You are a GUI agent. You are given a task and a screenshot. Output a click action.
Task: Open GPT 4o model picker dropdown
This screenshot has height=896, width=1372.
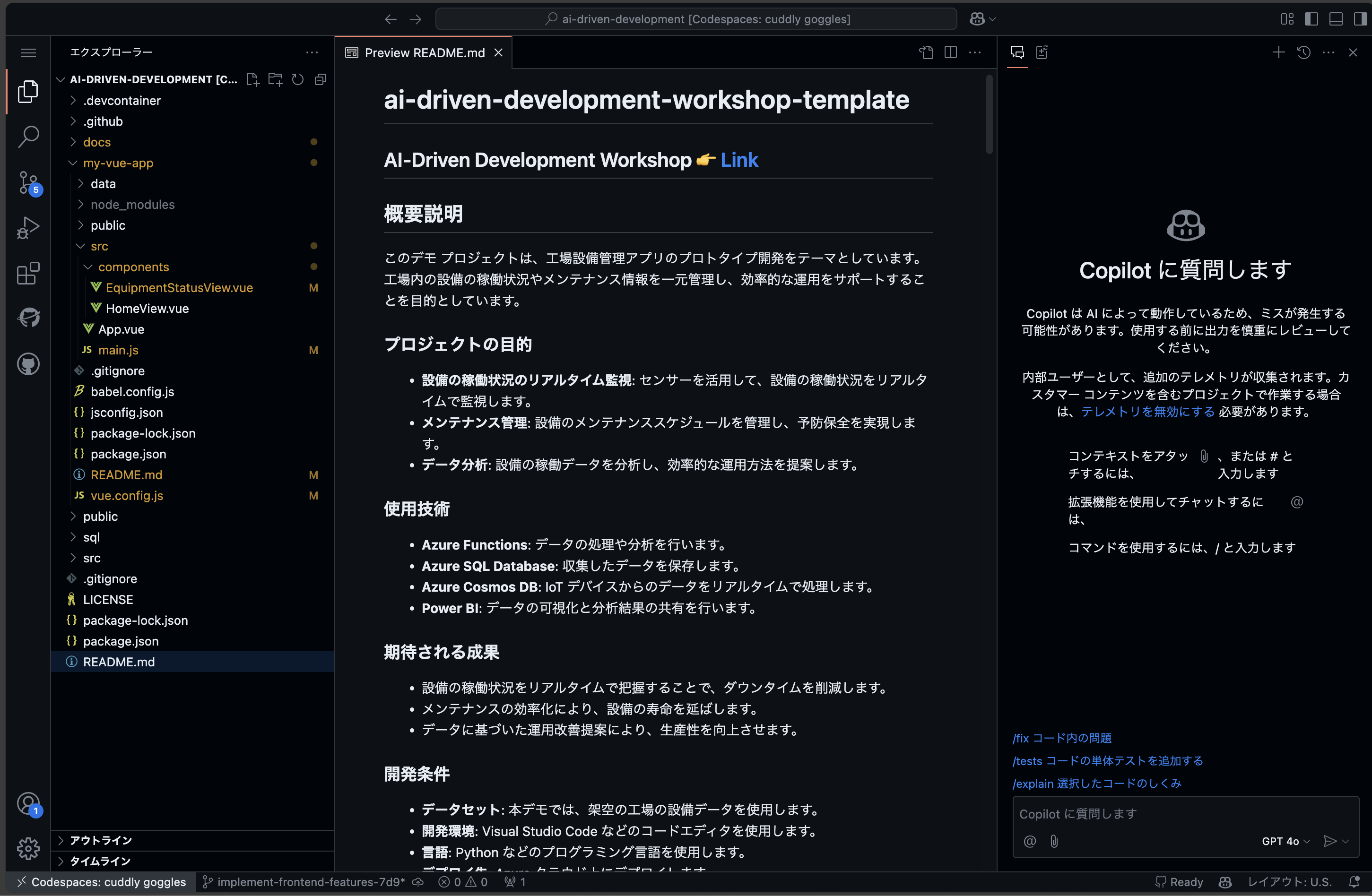(x=1285, y=841)
